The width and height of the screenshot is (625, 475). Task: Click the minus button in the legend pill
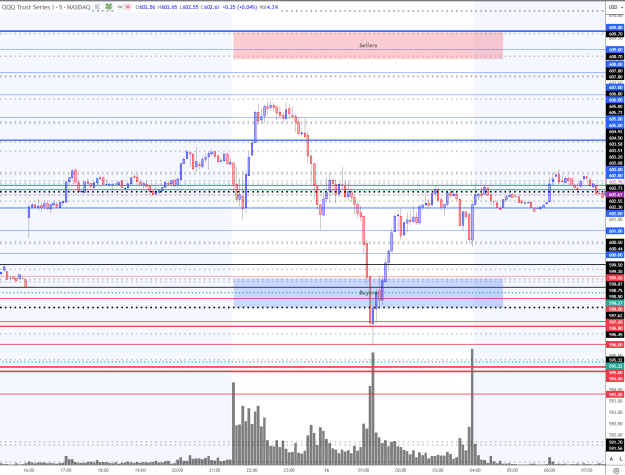(120, 7)
